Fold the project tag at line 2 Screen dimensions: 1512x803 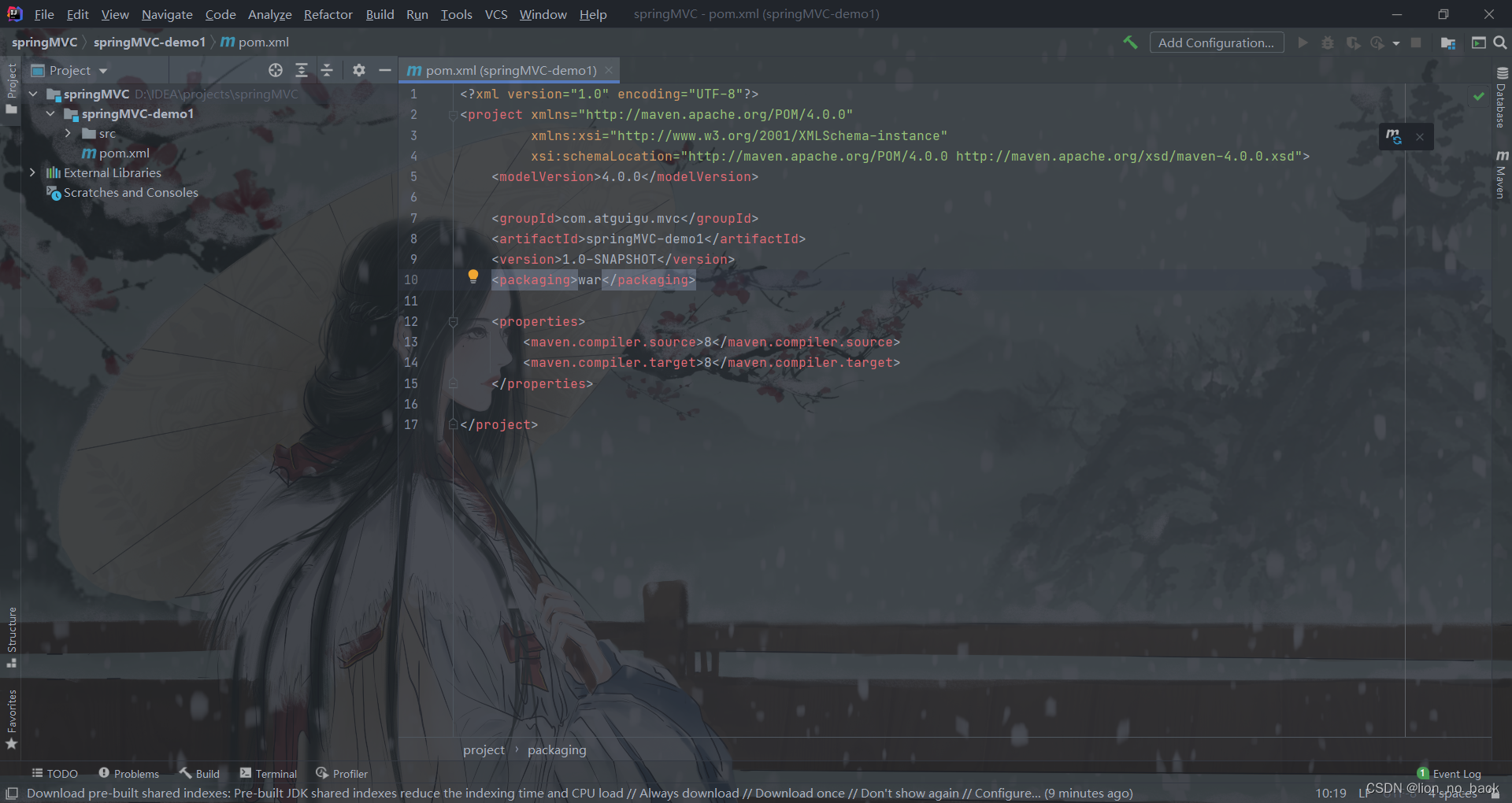[x=453, y=115]
